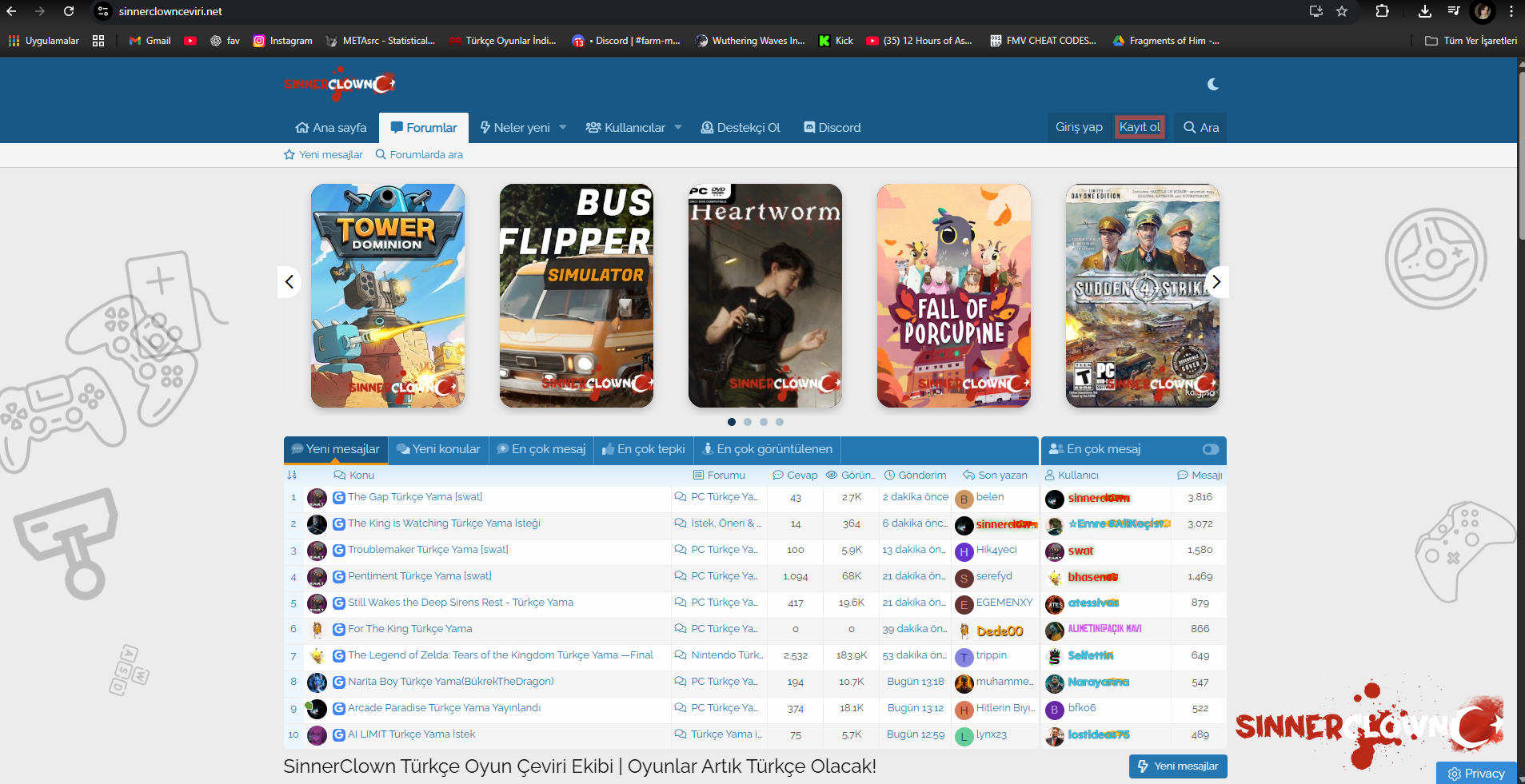1525x784 pixels.
Task: Reload the page in browser toolbar
Action: 69,11
